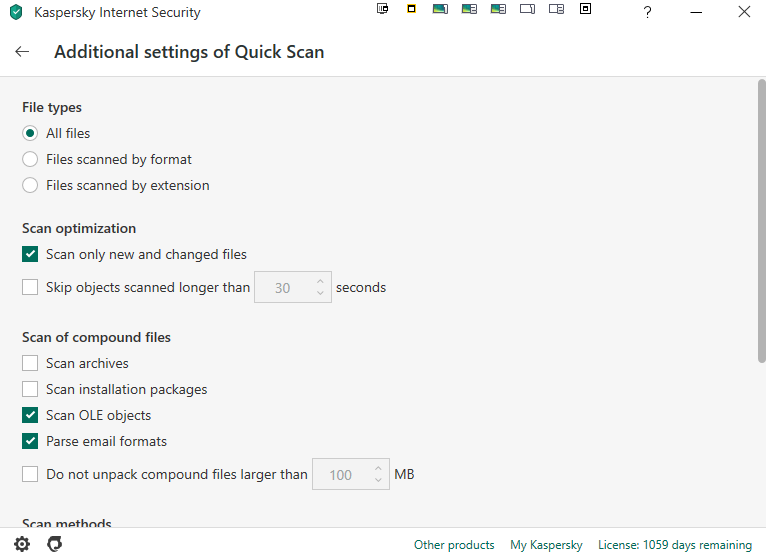
Task: Click the compound file size MB field
Action: [x=341, y=475]
